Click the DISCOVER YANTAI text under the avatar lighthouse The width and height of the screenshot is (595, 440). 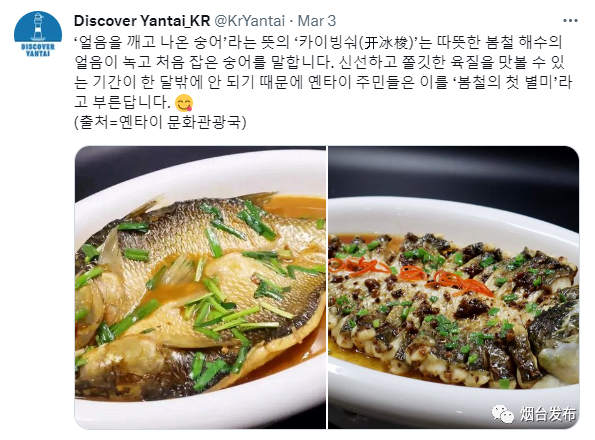click(x=38, y=50)
